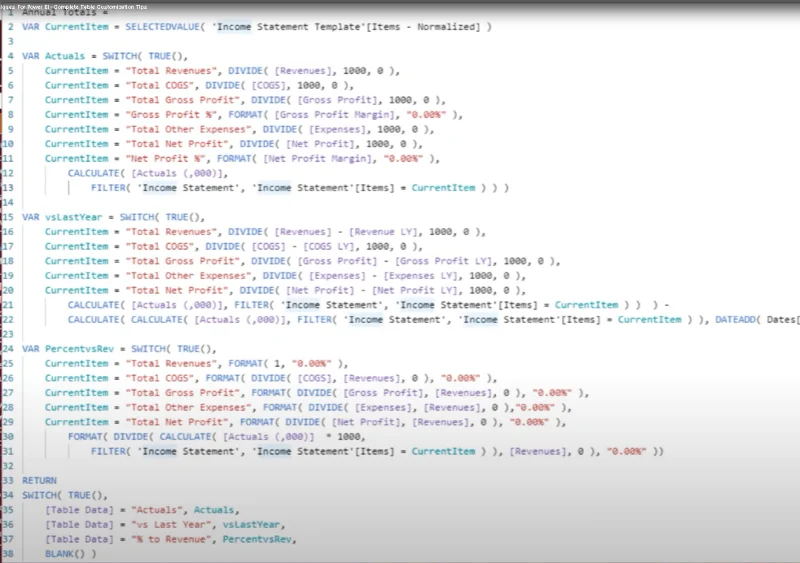800x563 pixels.
Task: Click the "% to Revenue" string
Action: point(171,539)
